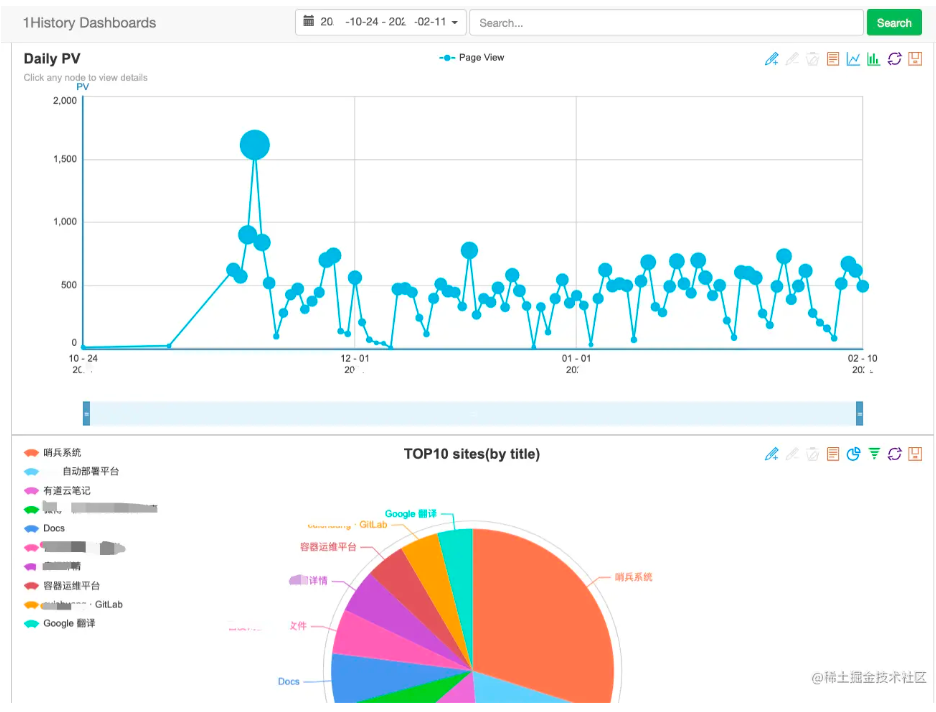Viewport: 936px width, 712px height.
Task: Switch the Daily PV chart to bar type
Action: point(873,58)
